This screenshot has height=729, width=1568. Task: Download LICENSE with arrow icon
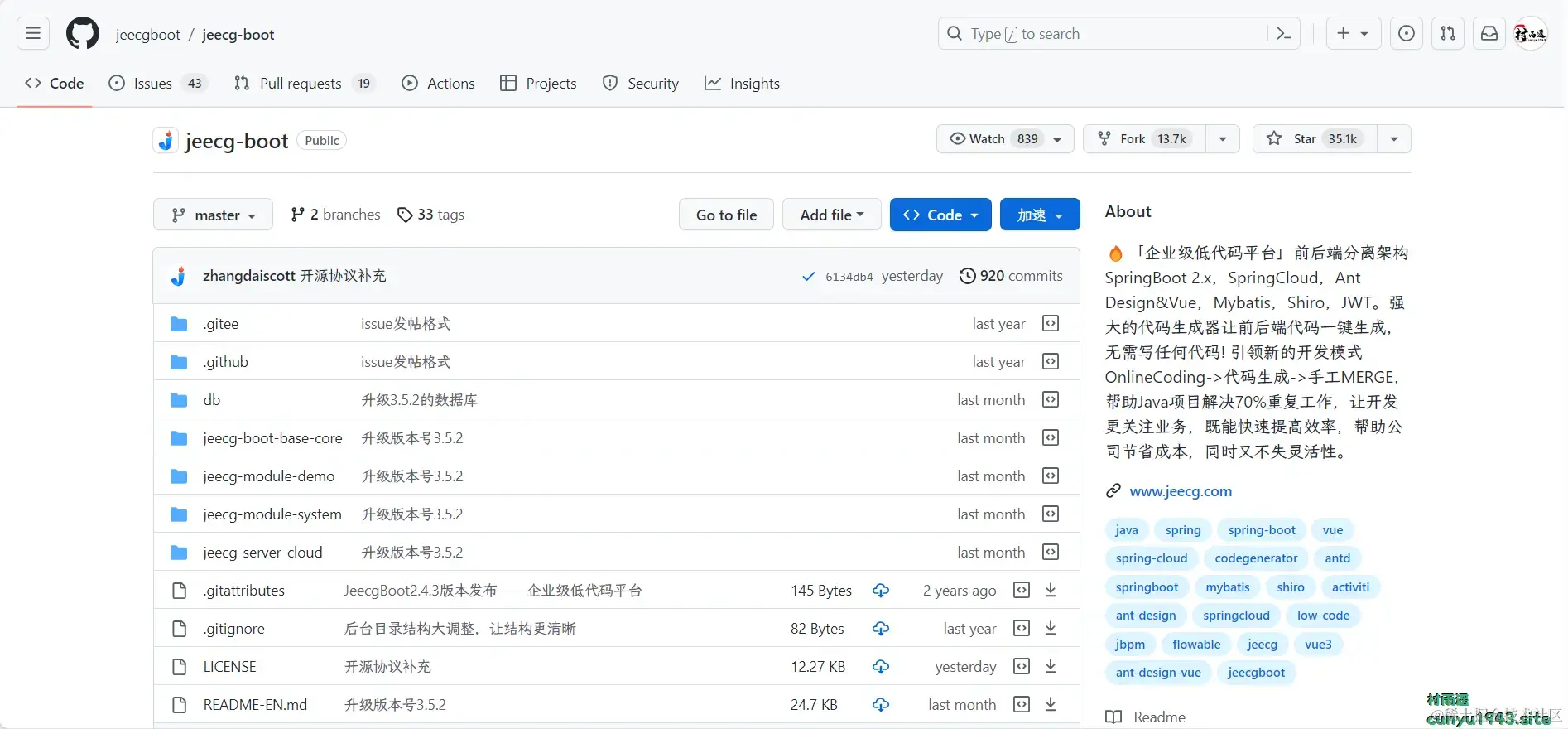pos(1051,666)
